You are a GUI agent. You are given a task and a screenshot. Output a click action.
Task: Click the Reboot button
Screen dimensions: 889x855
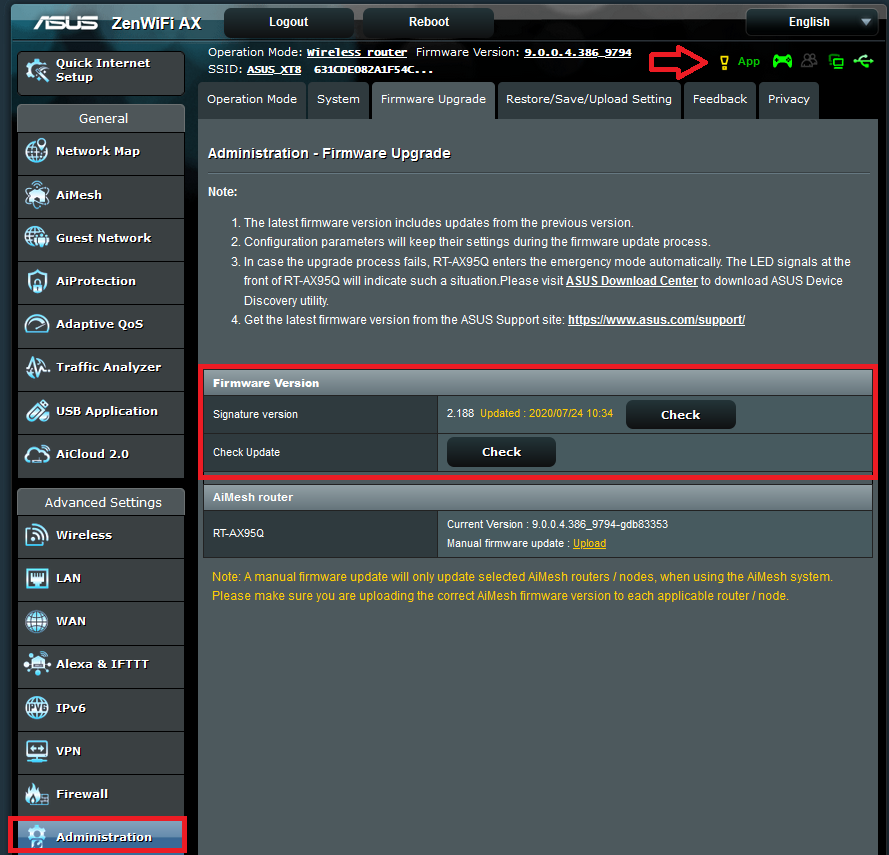click(429, 22)
